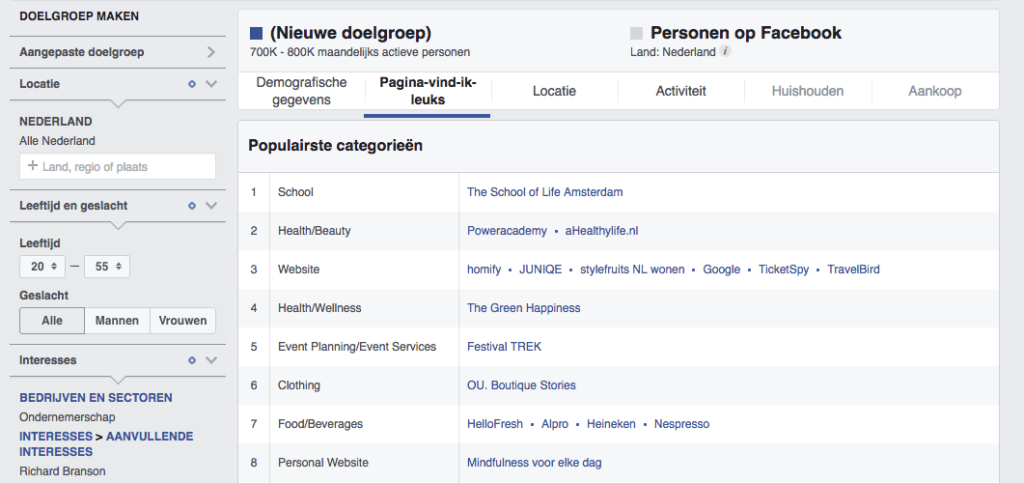1024x483 pixels.
Task: Click blue square next to Nieuwe doelgroep
Action: (256, 33)
